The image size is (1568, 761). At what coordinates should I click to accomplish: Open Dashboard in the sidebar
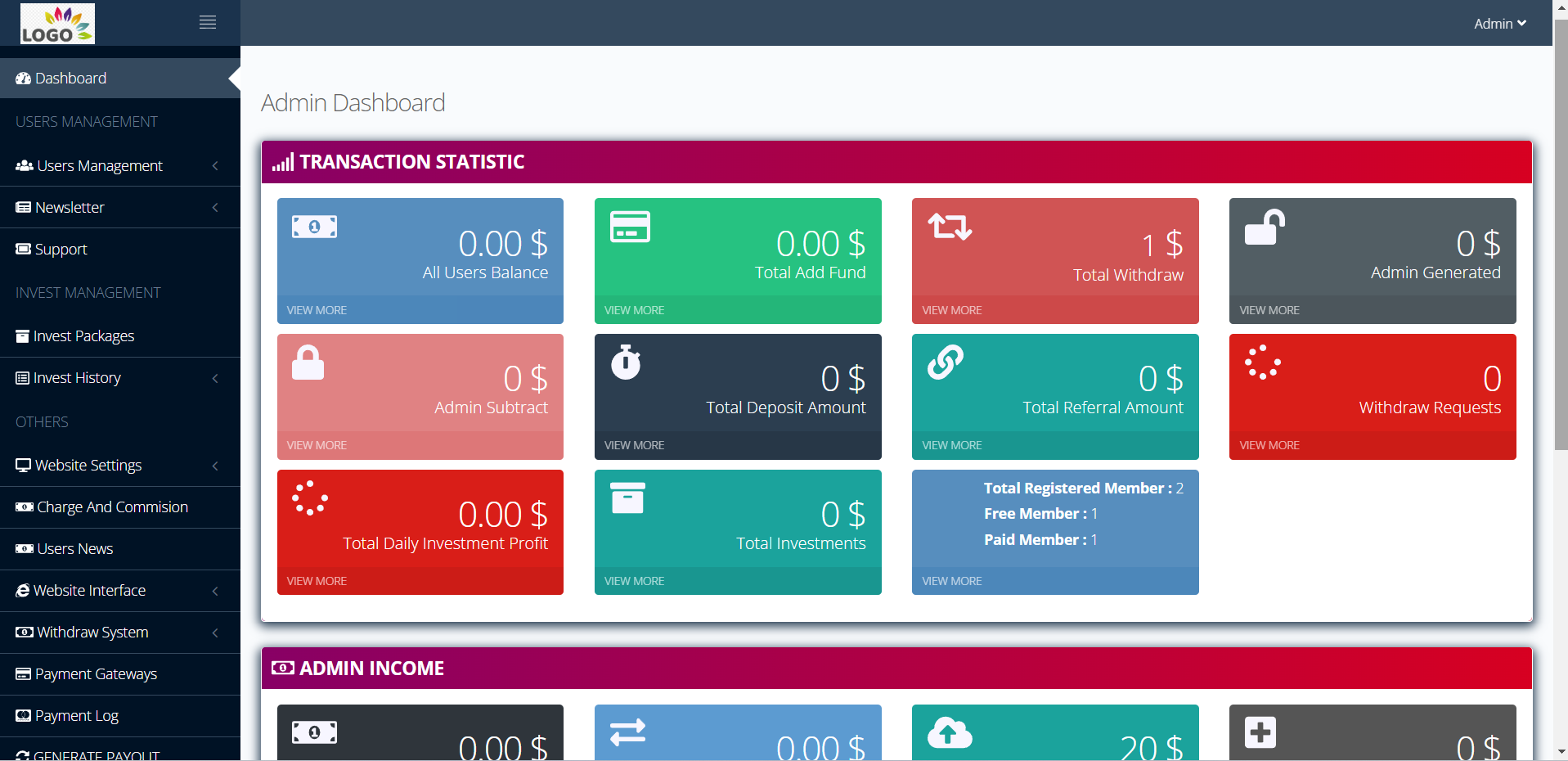[x=120, y=79]
